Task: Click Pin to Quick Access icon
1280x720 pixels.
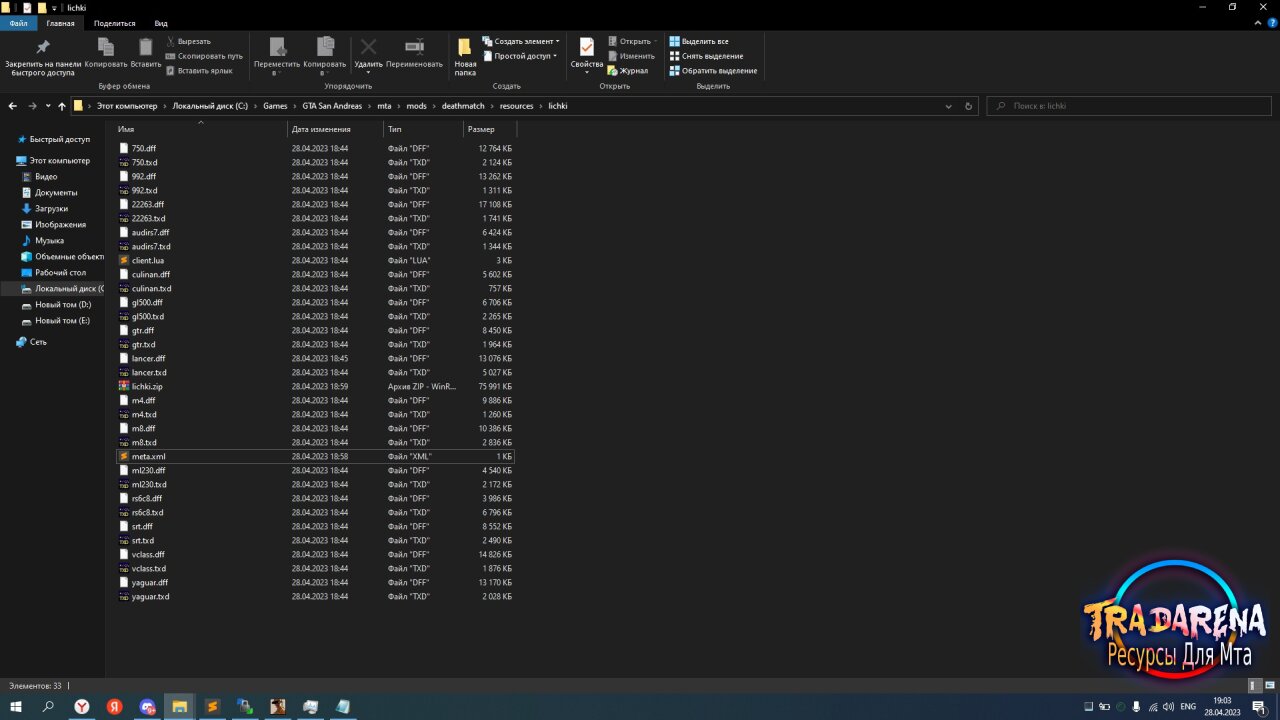Action: click(x=43, y=56)
